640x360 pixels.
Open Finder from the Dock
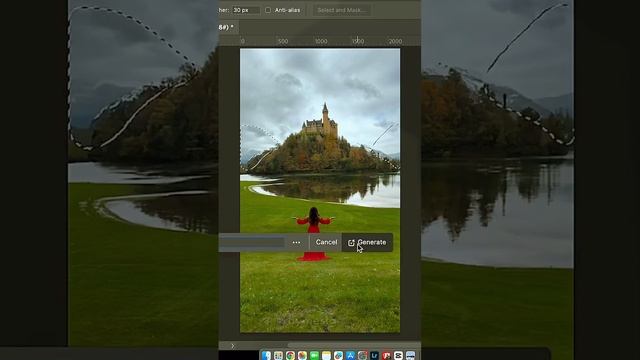click(266, 356)
